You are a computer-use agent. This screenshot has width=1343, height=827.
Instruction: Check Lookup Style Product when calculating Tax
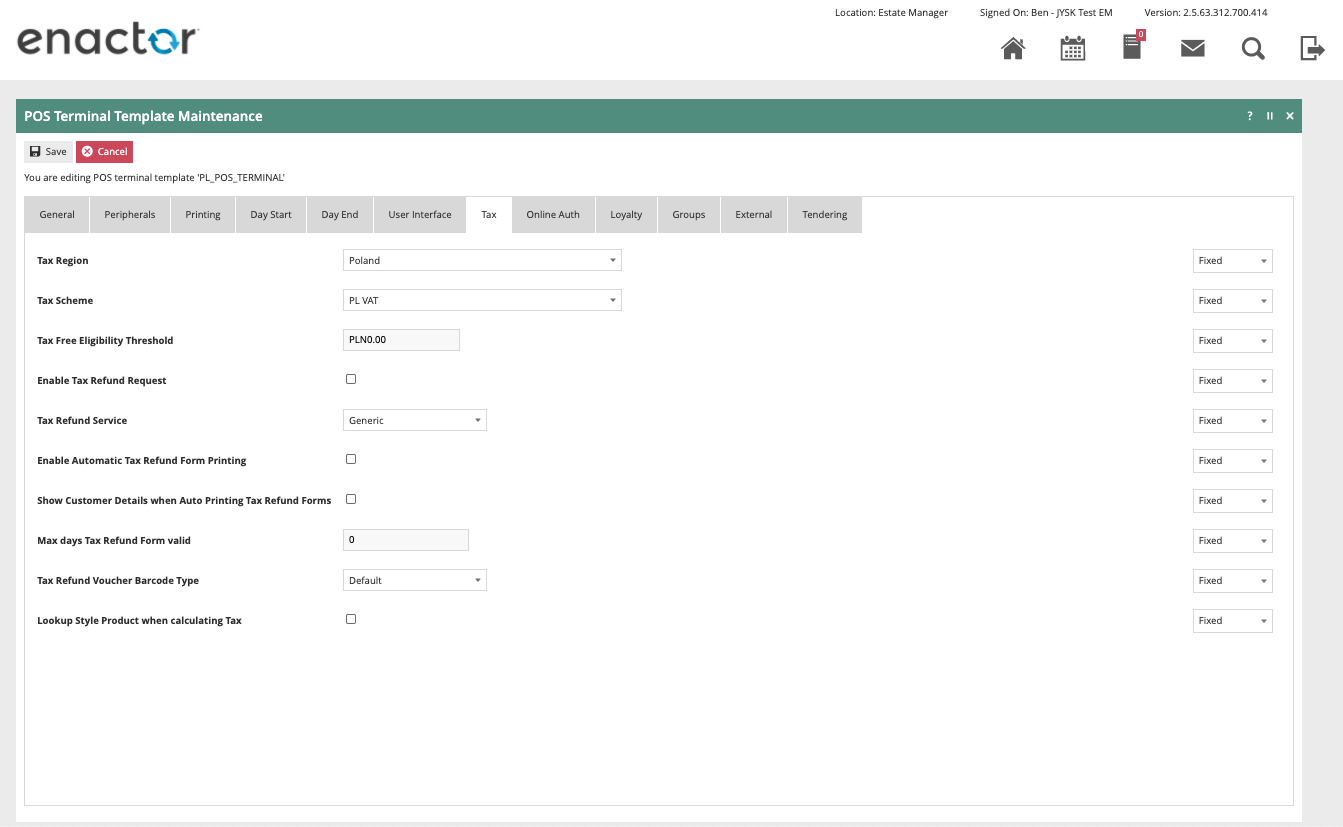pos(351,619)
